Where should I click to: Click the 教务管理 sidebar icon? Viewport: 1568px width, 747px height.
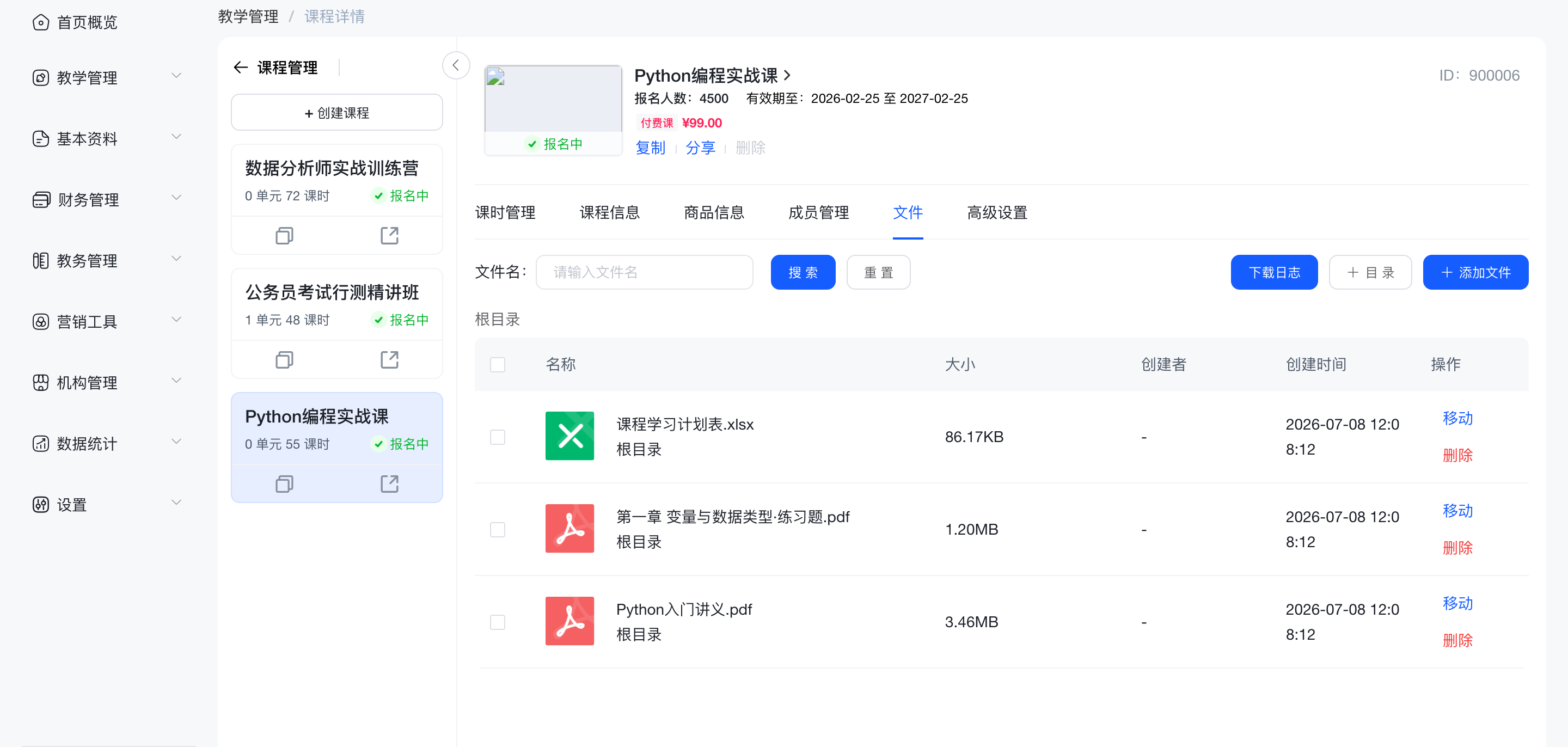click(x=40, y=261)
